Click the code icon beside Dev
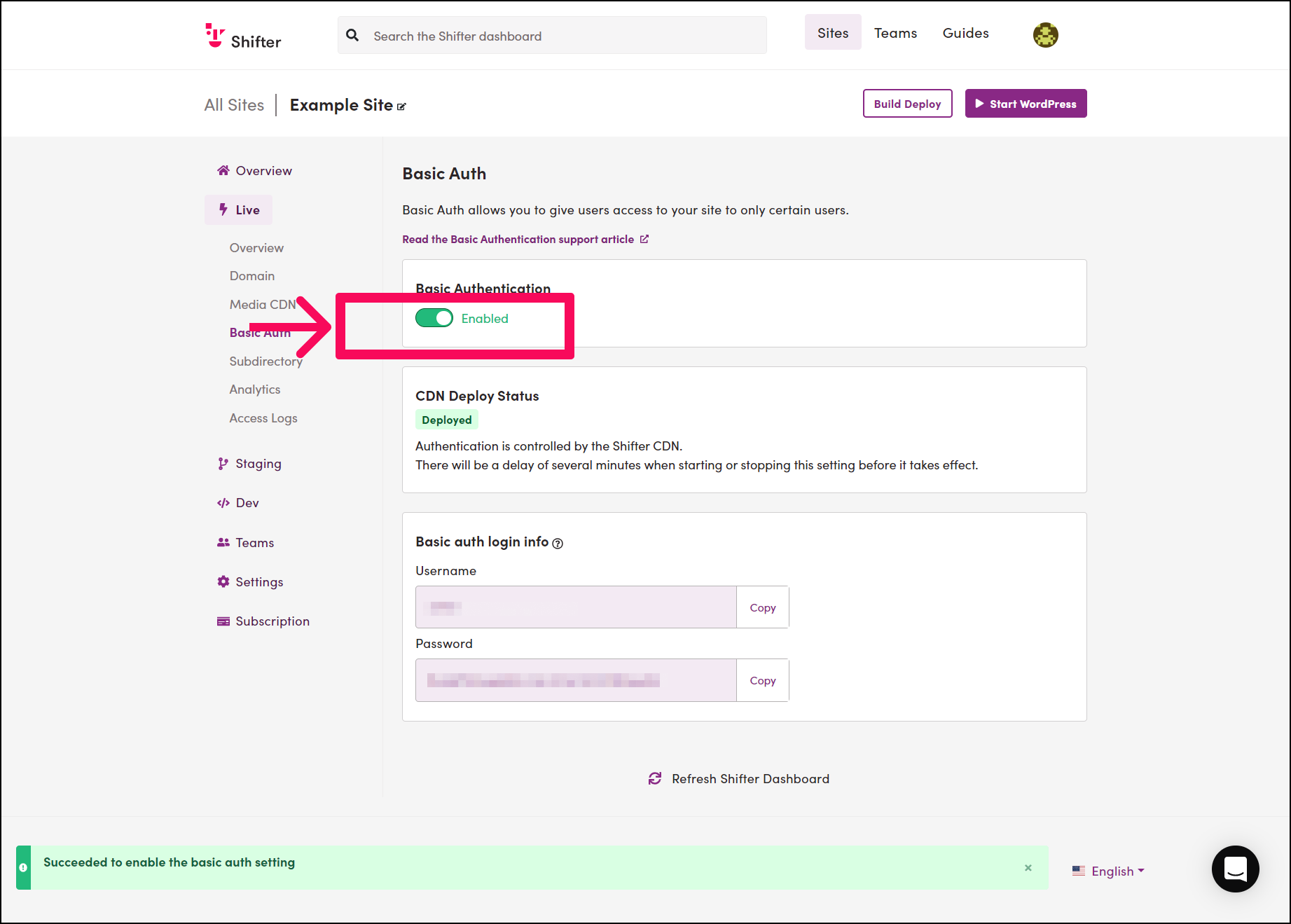 [223, 503]
